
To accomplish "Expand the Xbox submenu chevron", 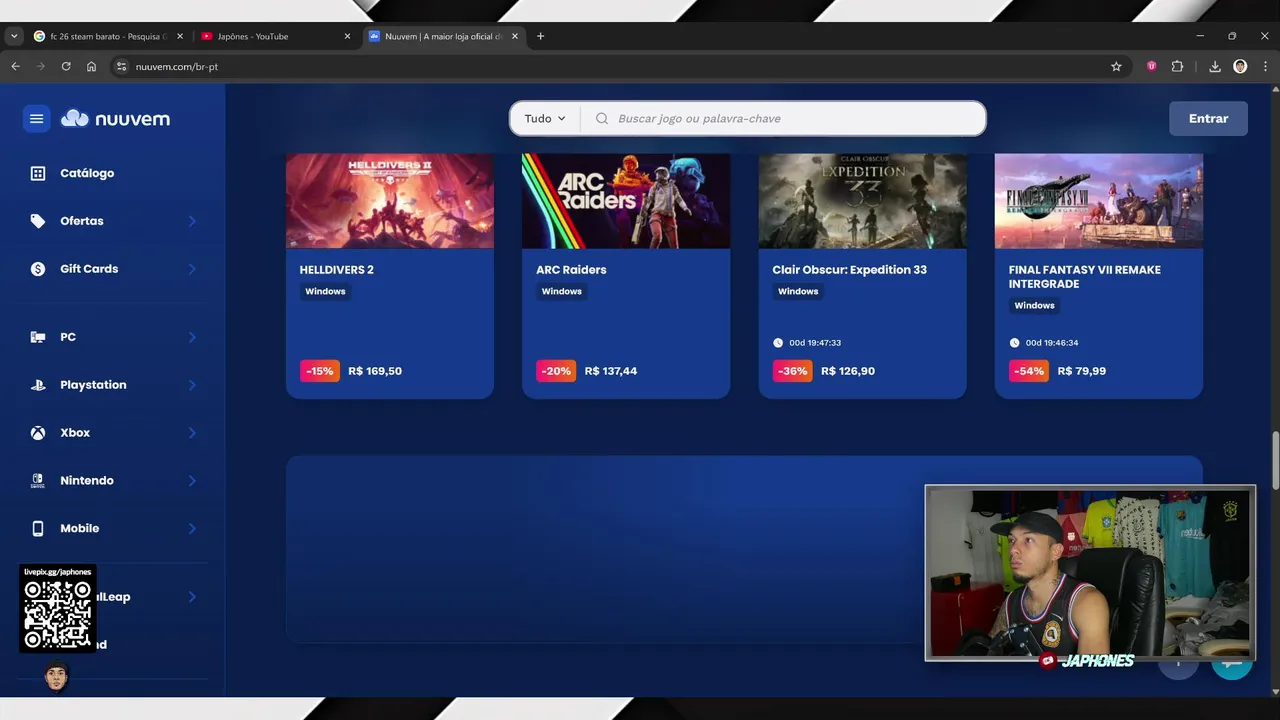I will point(192,433).
